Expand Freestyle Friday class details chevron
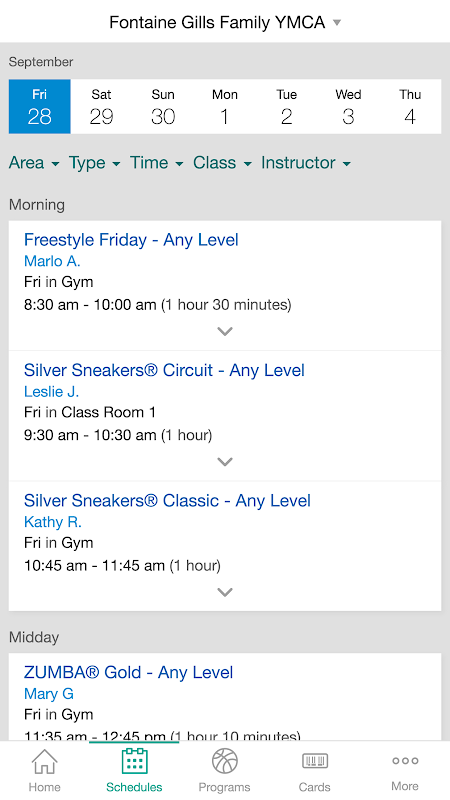 (224, 331)
